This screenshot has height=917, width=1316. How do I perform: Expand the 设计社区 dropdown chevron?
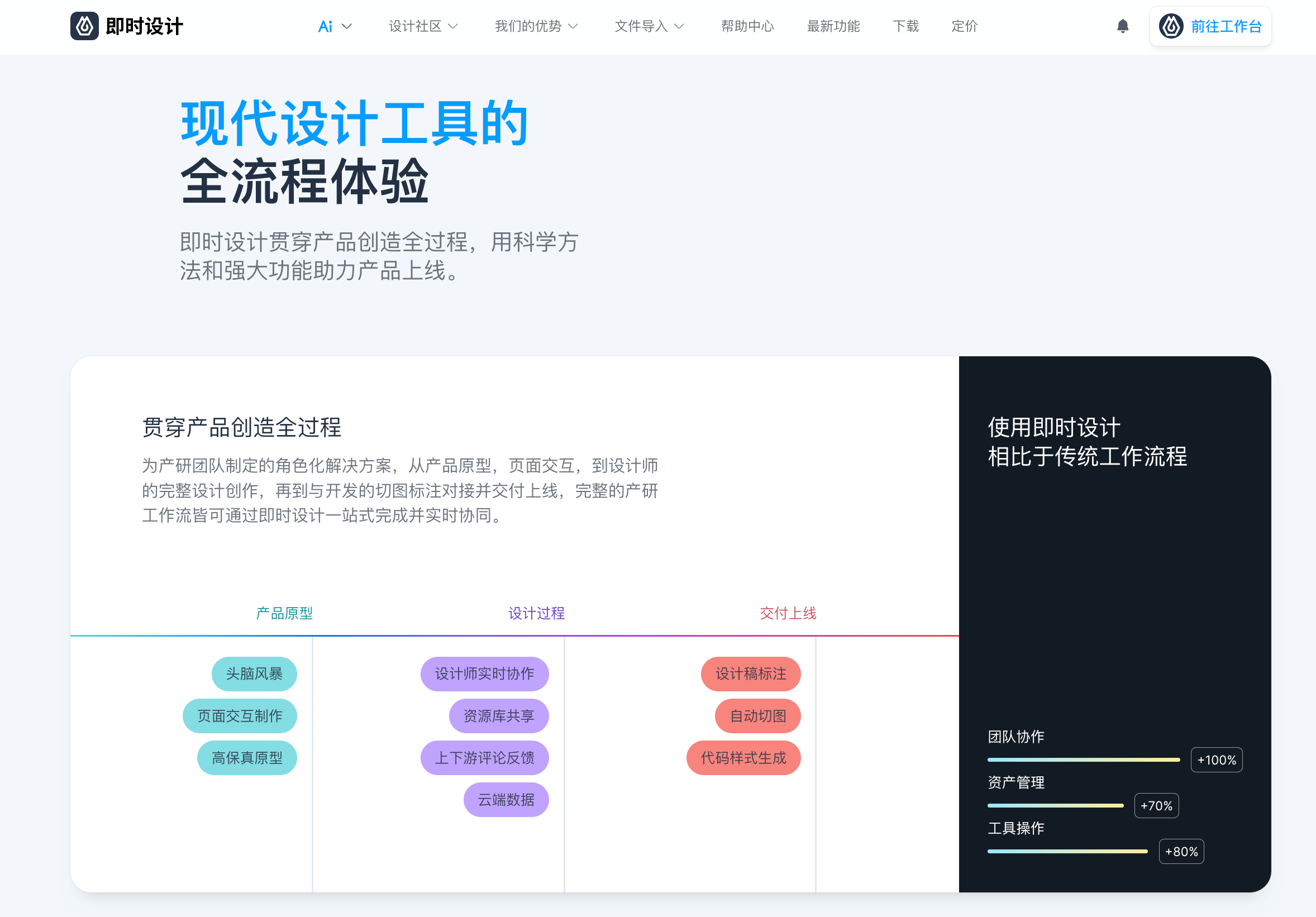pyautogui.click(x=453, y=26)
